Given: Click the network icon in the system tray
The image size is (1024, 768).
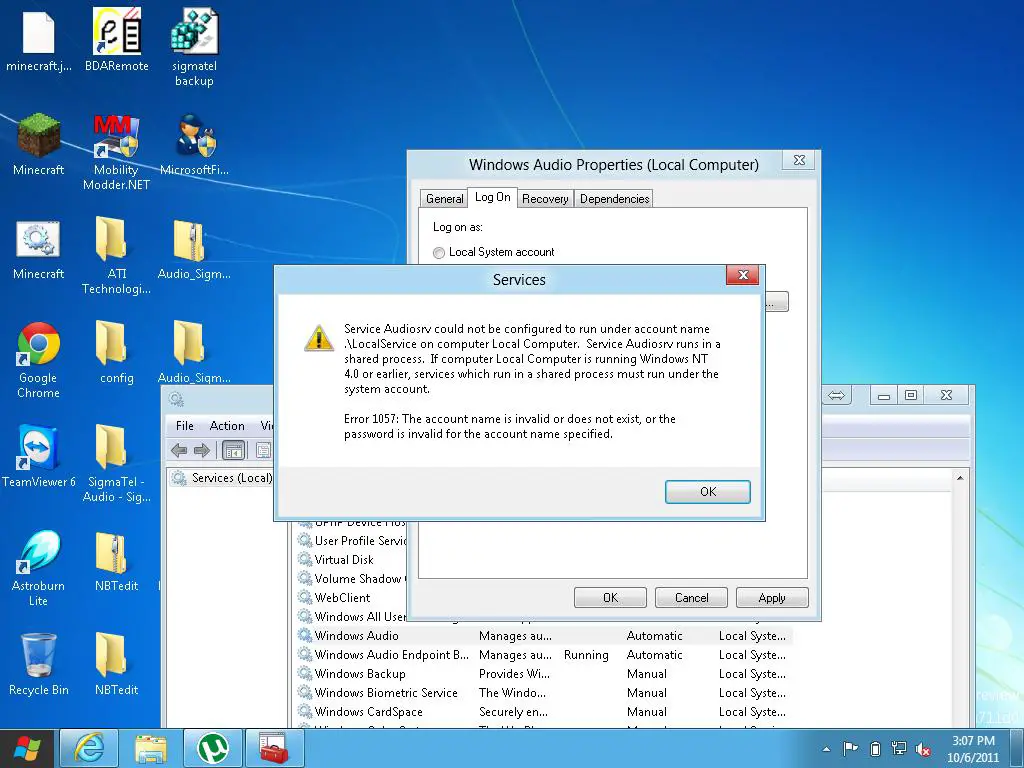Looking at the screenshot, I should pos(899,748).
